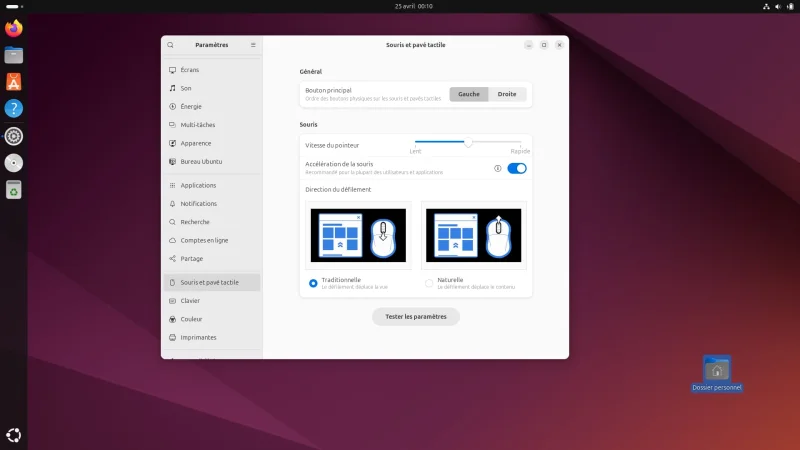Open the Help dock icon
The width and height of the screenshot is (800, 450).
coord(14,109)
